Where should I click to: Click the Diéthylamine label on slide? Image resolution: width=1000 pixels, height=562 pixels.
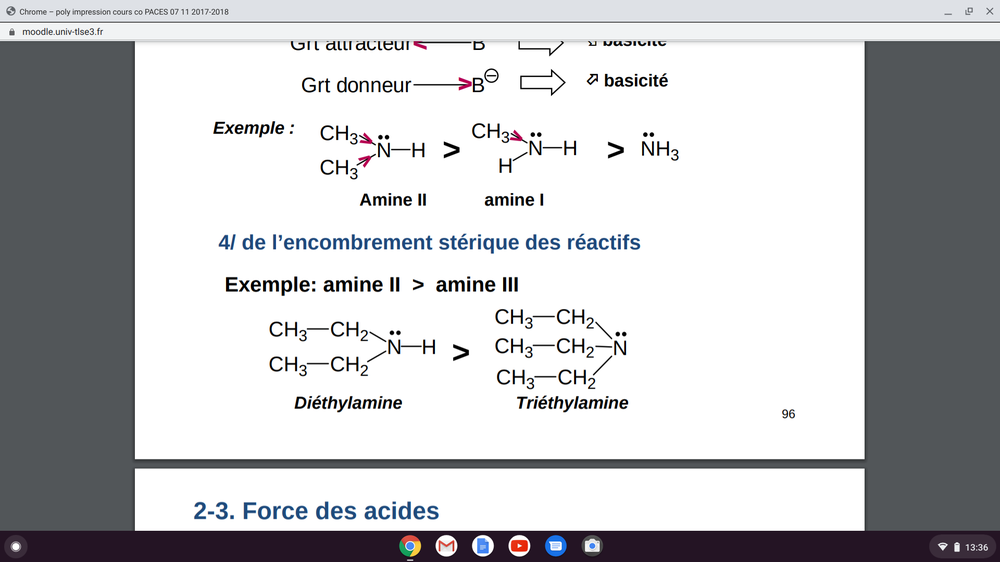[x=348, y=403]
